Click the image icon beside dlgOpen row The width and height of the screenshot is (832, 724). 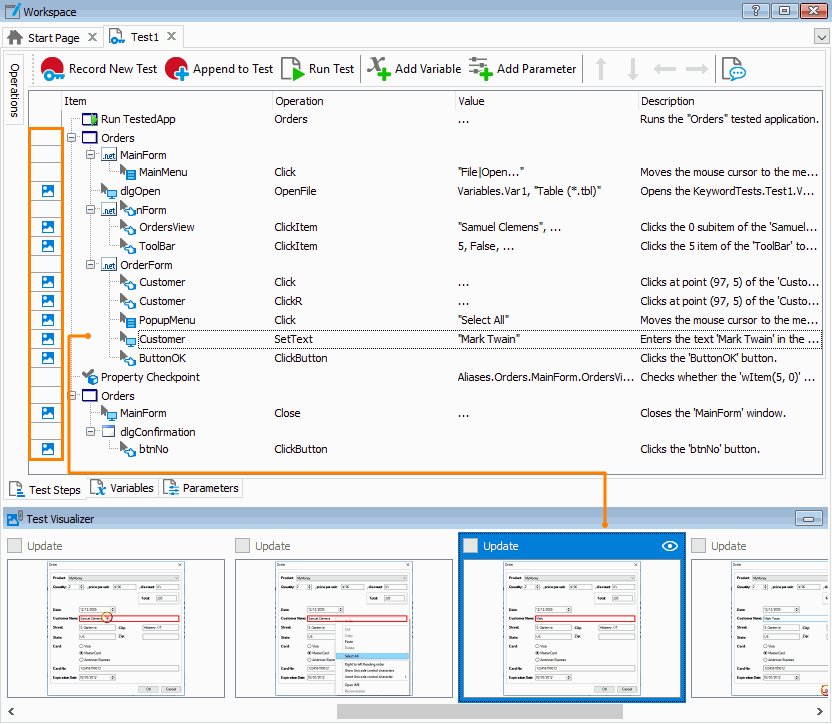click(x=48, y=191)
